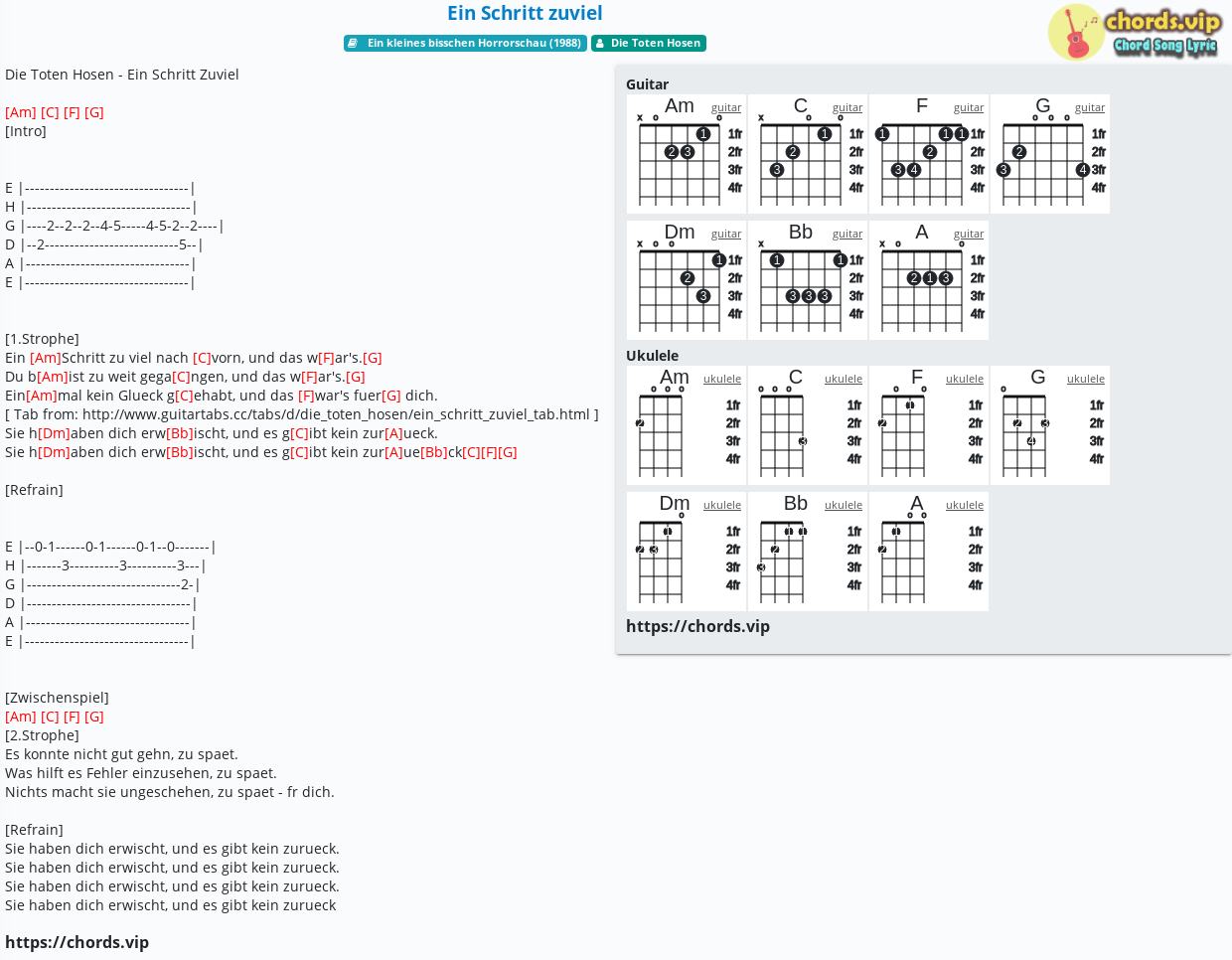1232x960 pixels.
Task: Open the Ein Schritt zuviel title link
Action: point(525,13)
